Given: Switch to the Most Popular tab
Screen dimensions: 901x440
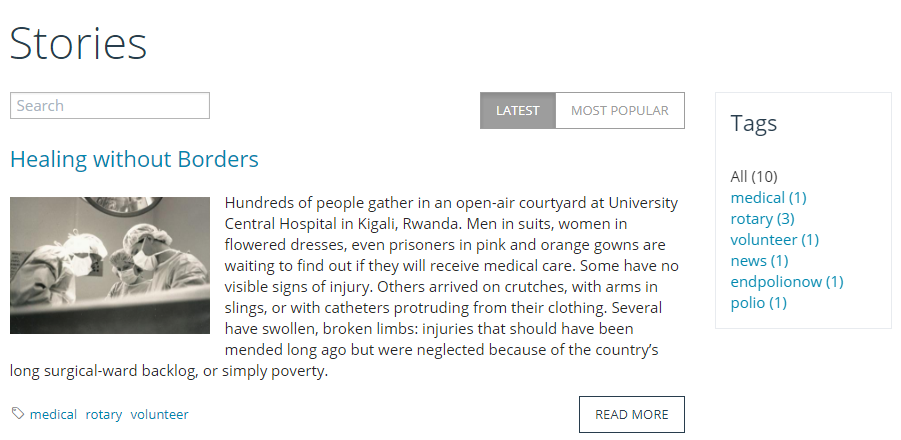Looking at the screenshot, I should [619, 111].
